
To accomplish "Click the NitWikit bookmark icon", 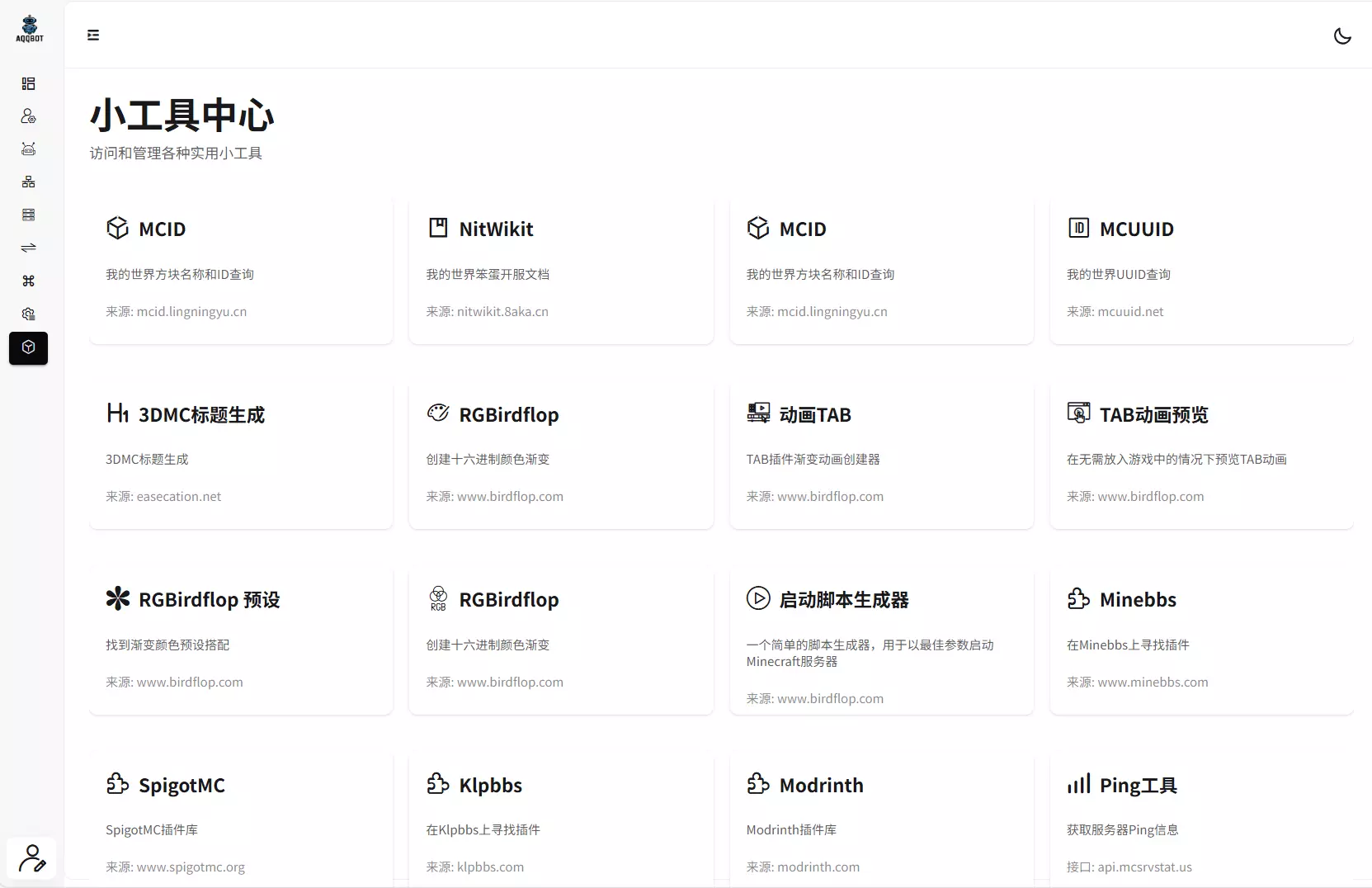I will tap(438, 228).
